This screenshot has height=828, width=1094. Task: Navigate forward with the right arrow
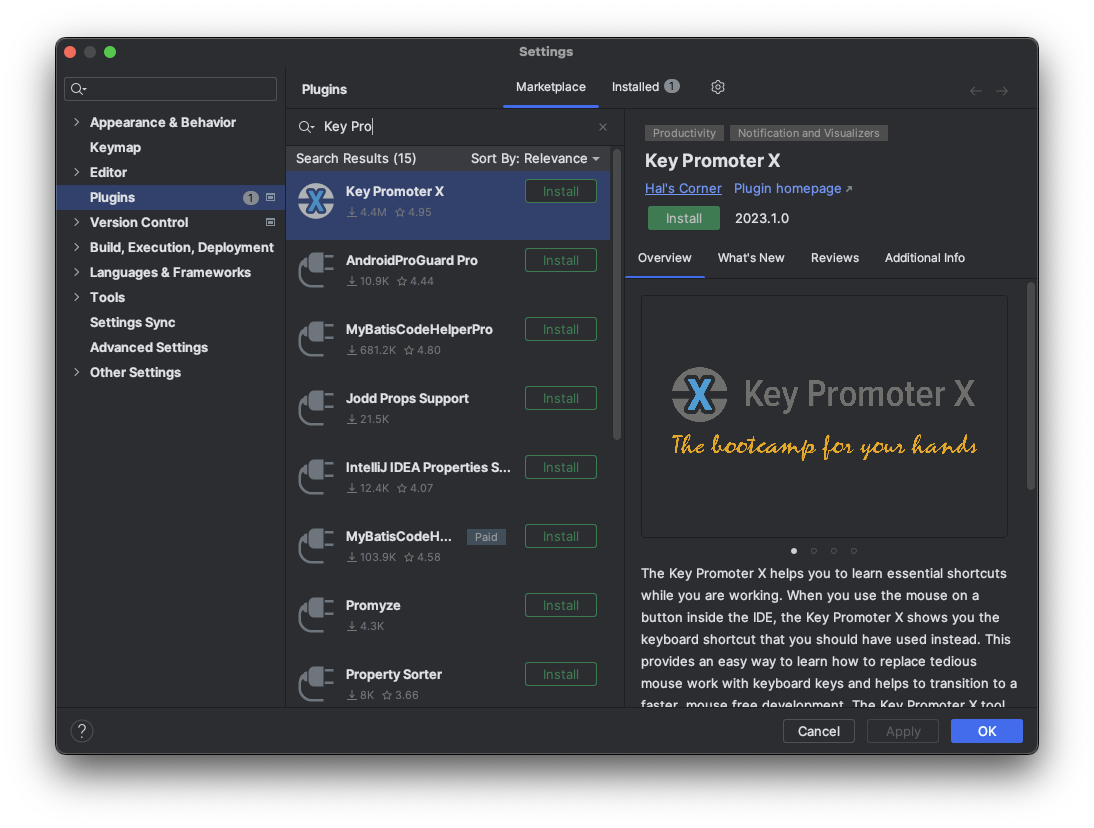click(x=1002, y=91)
